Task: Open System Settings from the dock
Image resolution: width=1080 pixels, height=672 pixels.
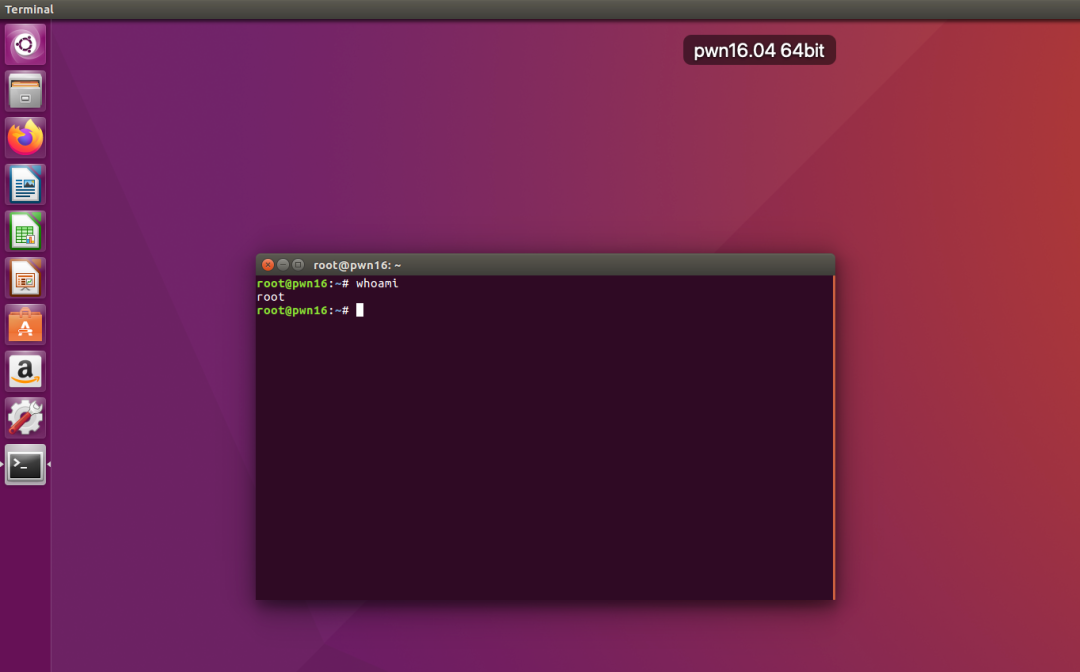Action: [24, 417]
